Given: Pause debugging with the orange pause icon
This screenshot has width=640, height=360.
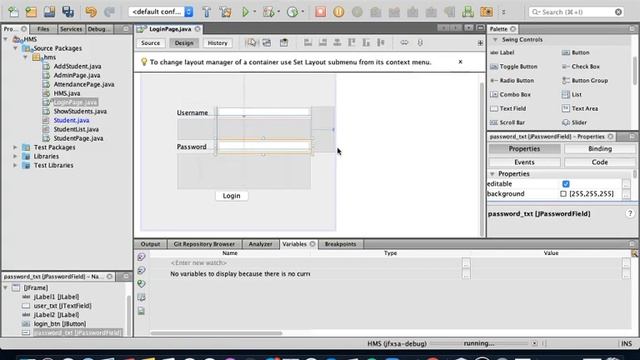Looking at the screenshot, I should pos(338,12).
